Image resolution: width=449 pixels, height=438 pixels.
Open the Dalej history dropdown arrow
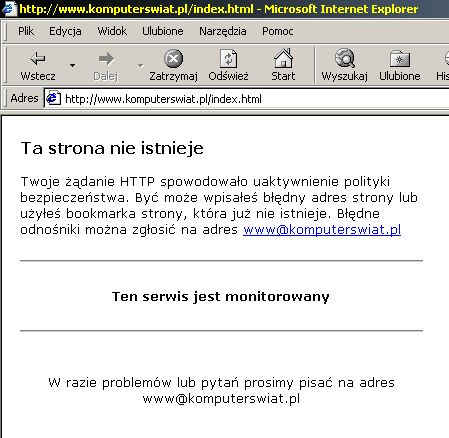[x=141, y=65]
